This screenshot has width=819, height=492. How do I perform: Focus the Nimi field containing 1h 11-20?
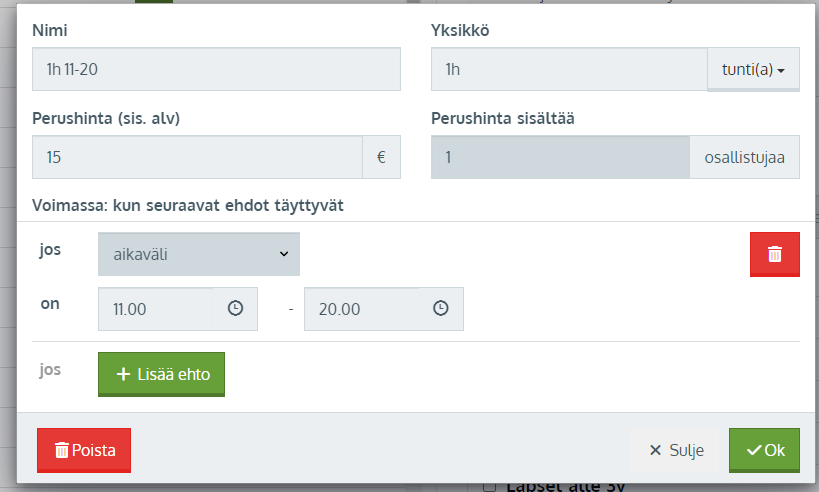[216, 69]
